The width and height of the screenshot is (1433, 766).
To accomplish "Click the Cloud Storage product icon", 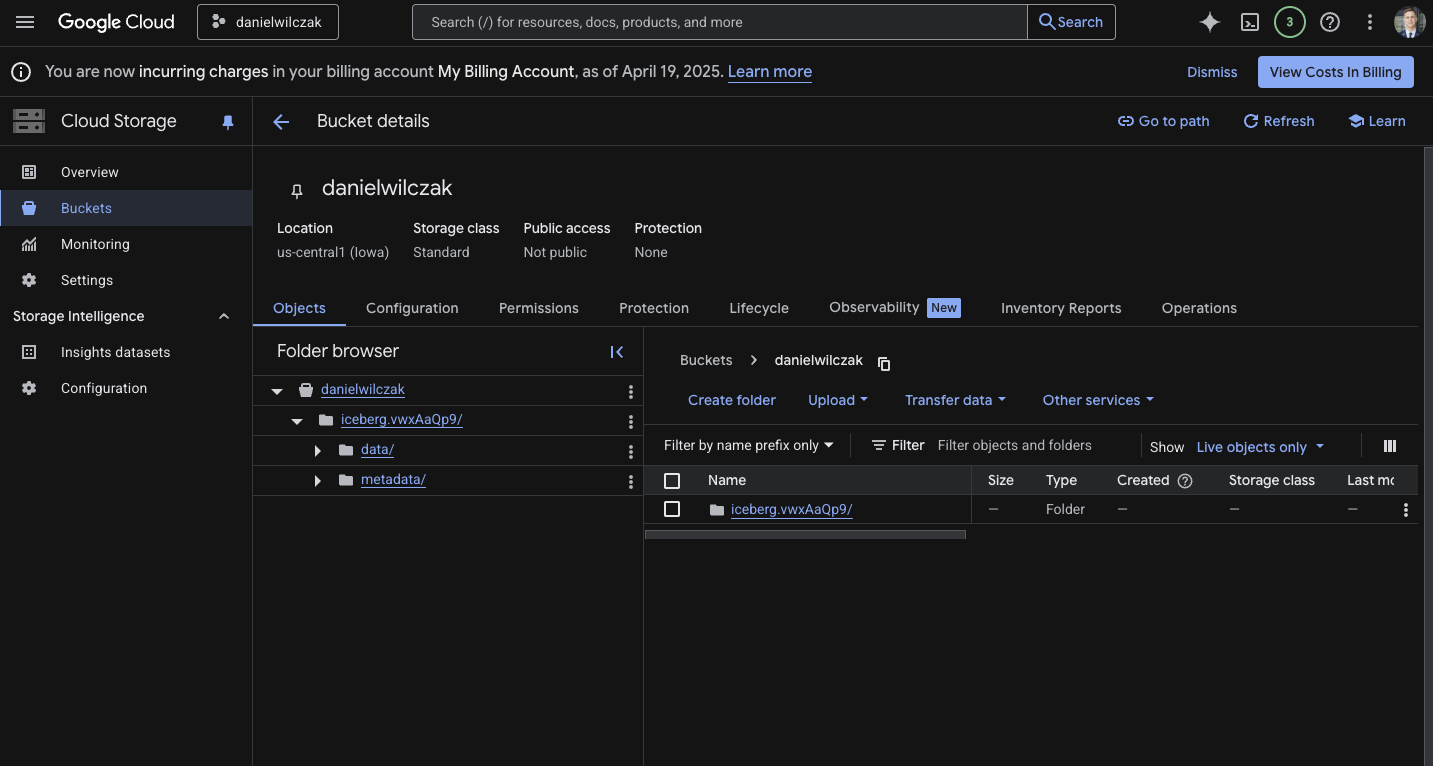I will (x=29, y=122).
